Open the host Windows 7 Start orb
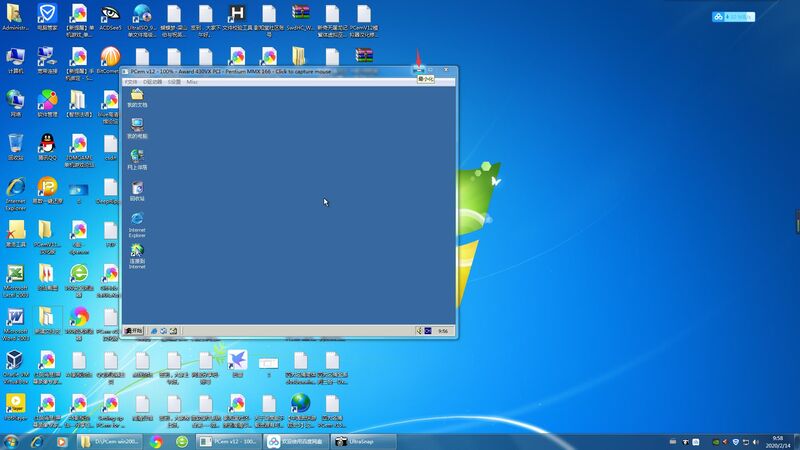The image size is (800, 450). pyautogui.click(x=12, y=441)
